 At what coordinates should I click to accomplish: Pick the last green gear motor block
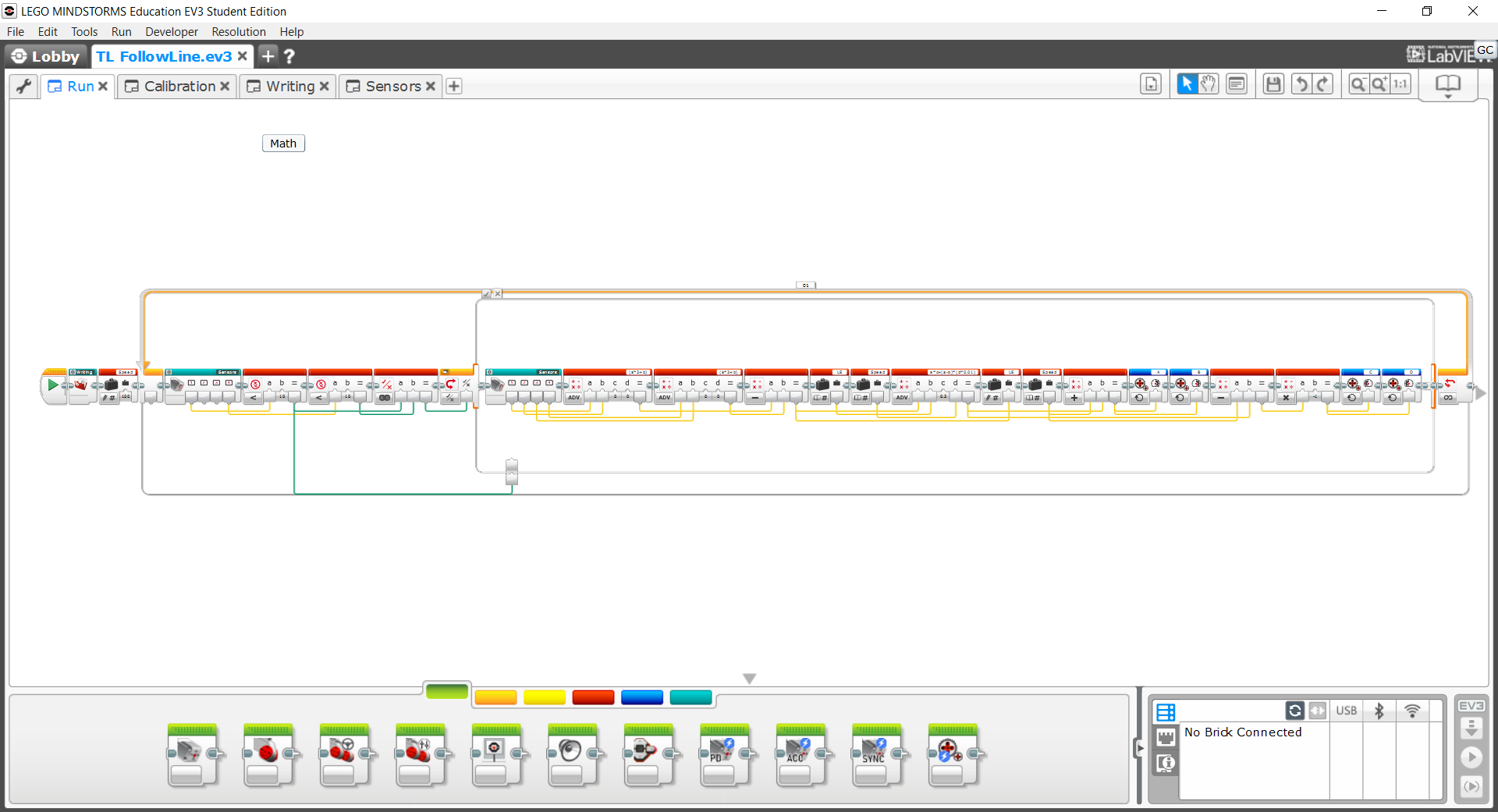(953, 754)
